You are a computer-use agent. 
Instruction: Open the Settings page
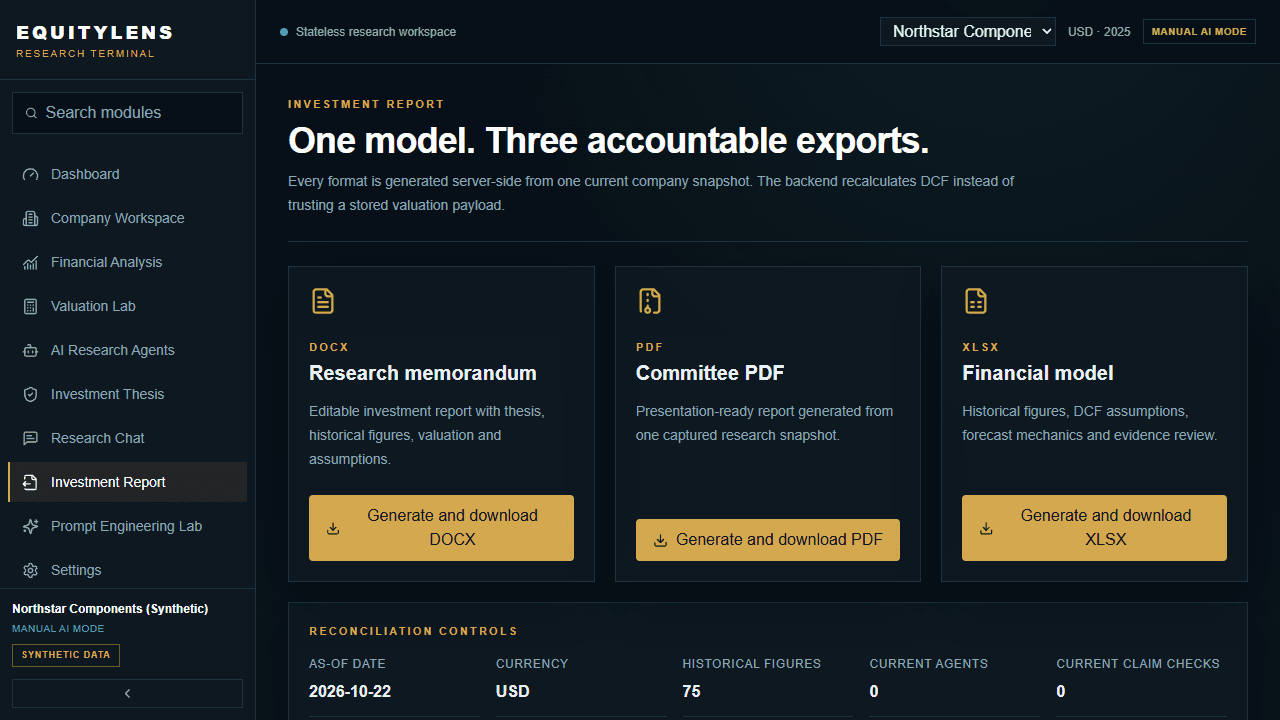[x=127, y=570]
